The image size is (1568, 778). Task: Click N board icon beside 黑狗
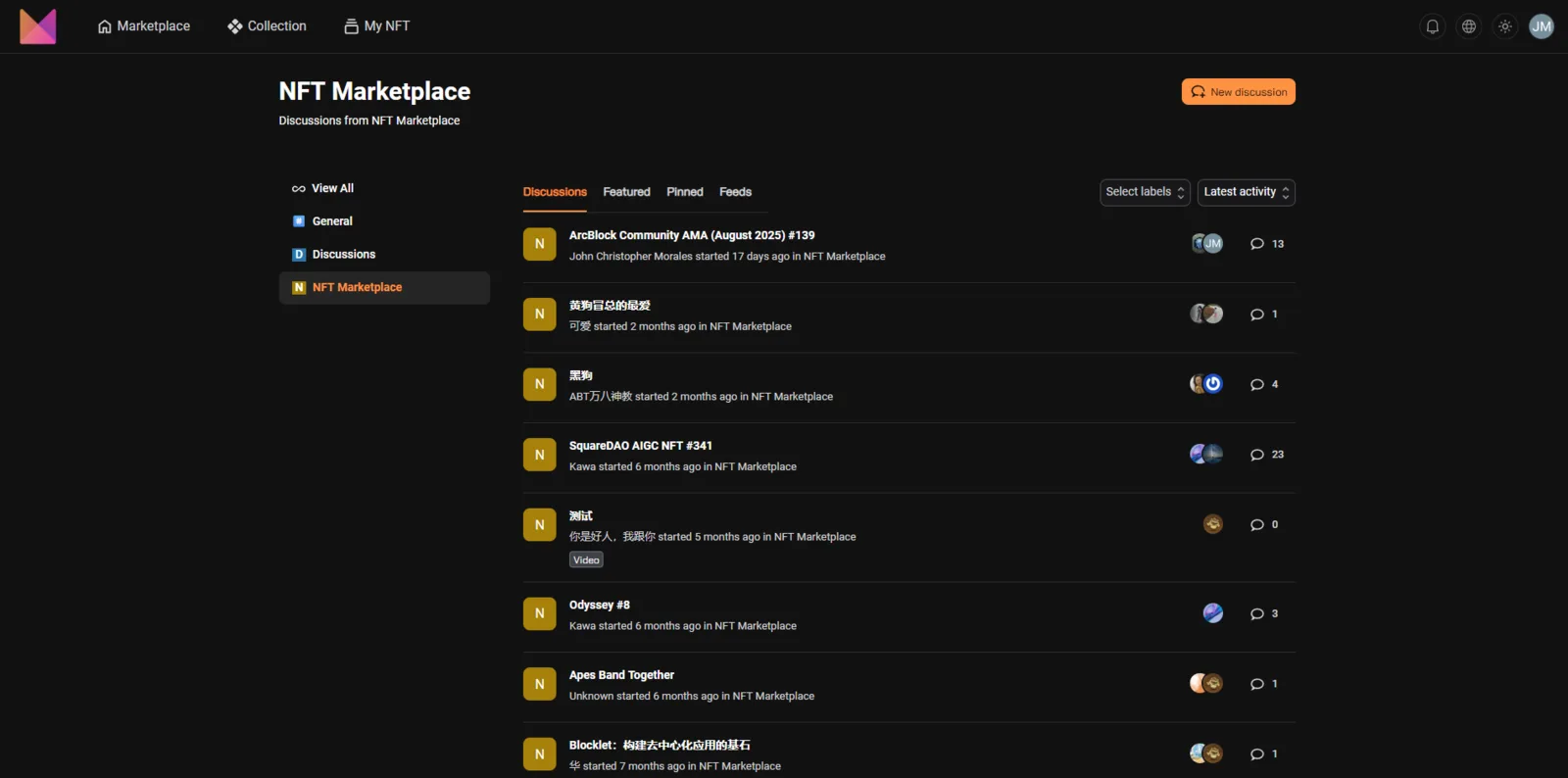pos(540,384)
